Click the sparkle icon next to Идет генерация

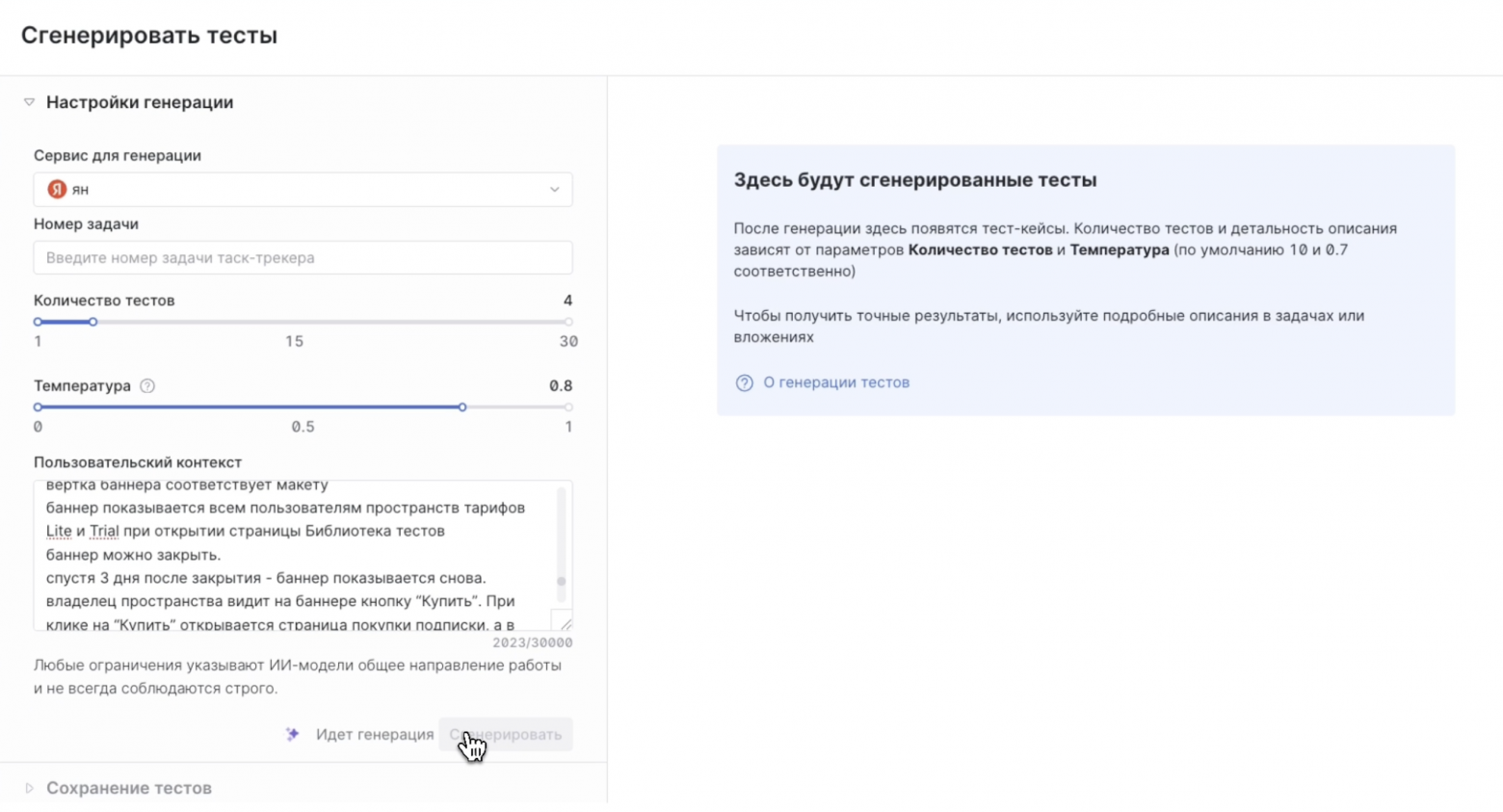coord(292,735)
